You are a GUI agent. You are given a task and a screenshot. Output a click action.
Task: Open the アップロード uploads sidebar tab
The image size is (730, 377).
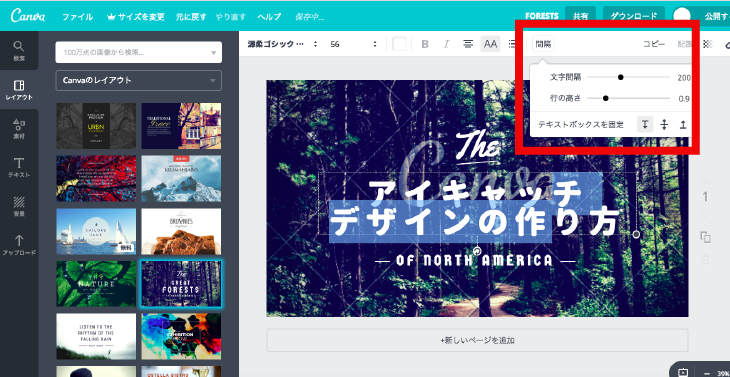pos(19,245)
